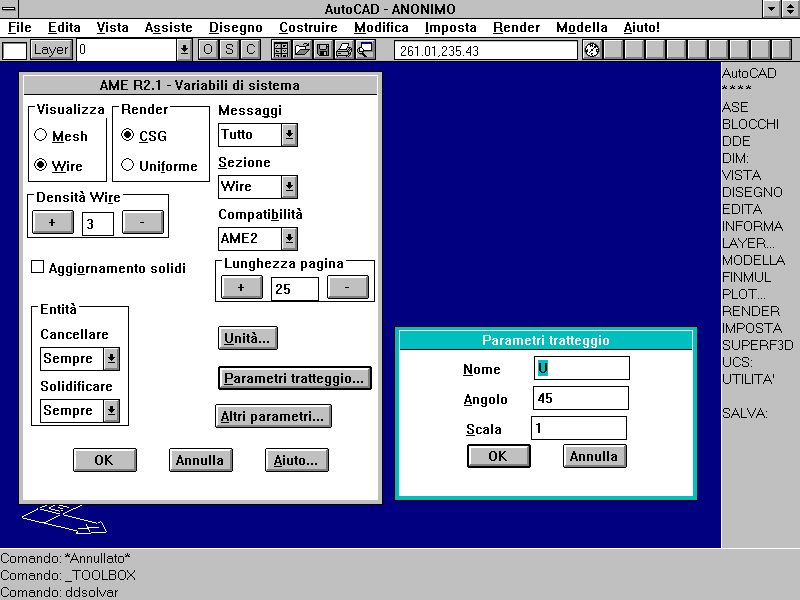
Task: Open the window control menu box
Action: pyautogui.click(x=9, y=9)
